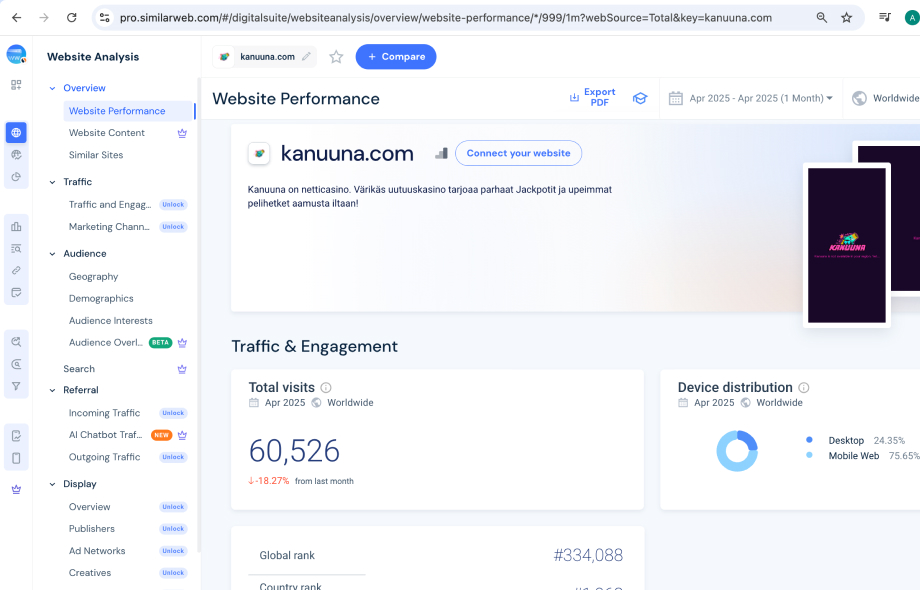Open site information icon in address bar

tap(104, 18)
